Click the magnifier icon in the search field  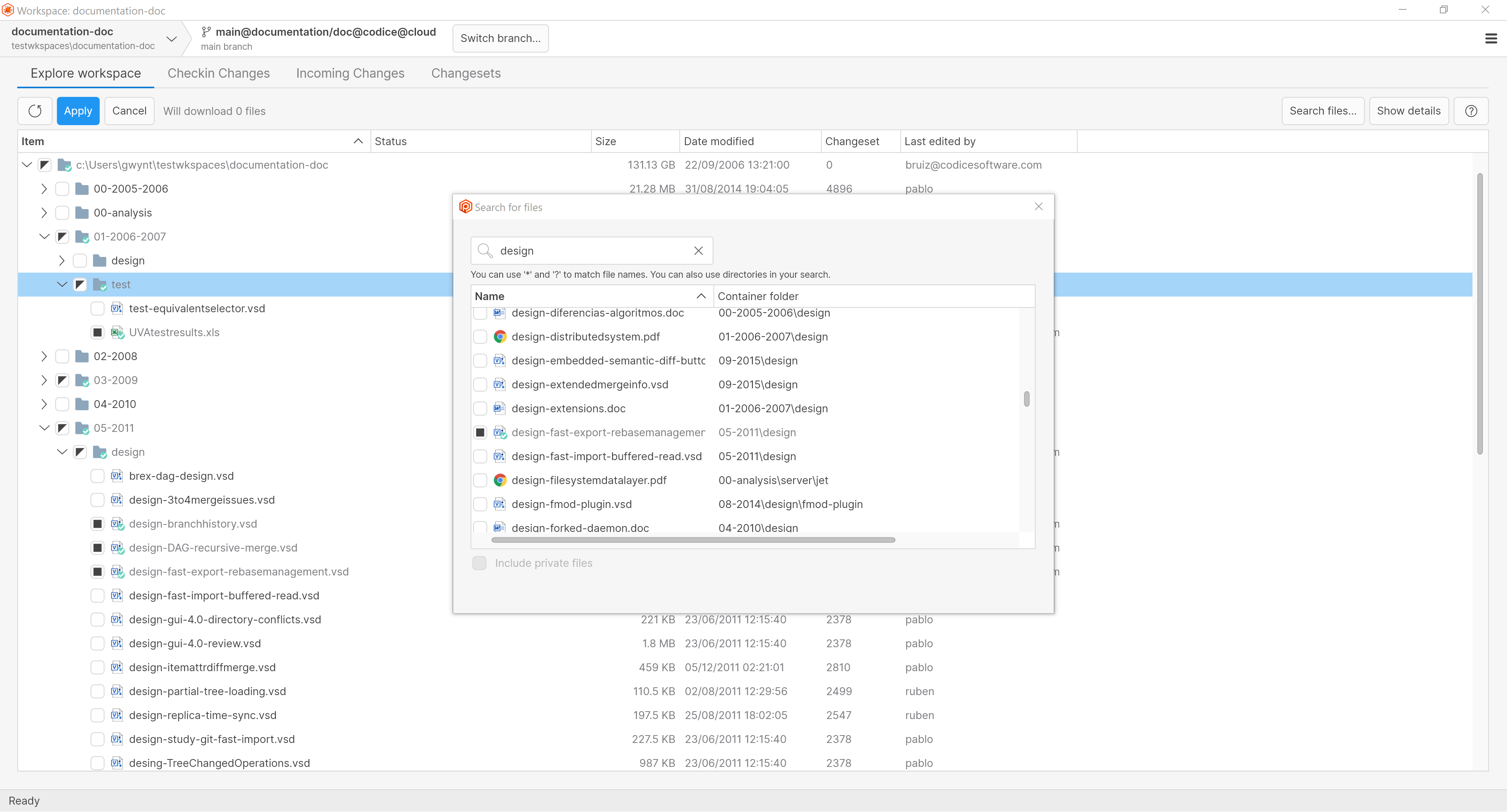[x=485, y=250]
